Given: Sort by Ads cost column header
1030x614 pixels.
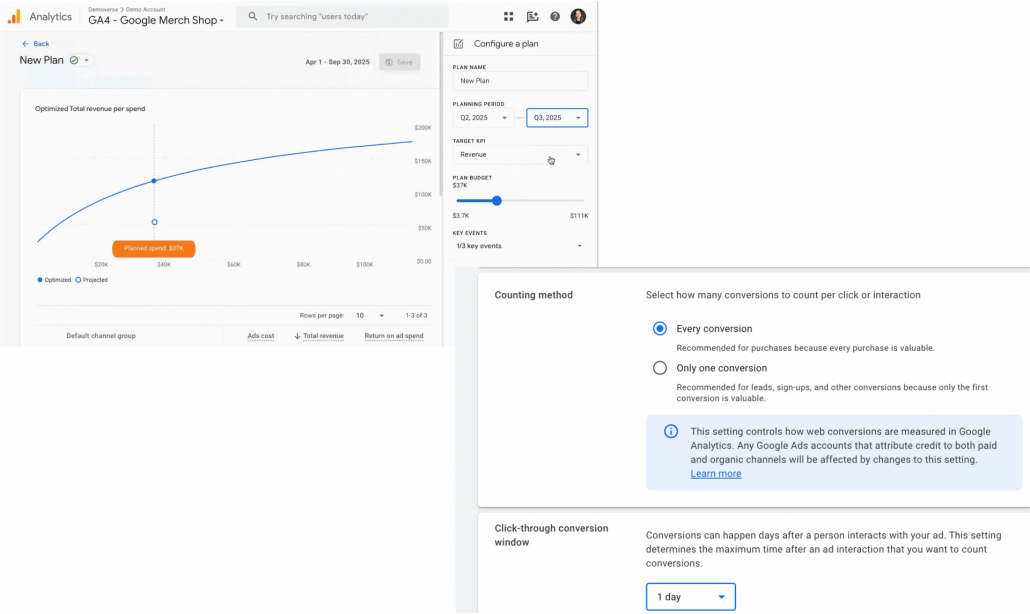Looking at the screenshot, I should coord(260,336).
